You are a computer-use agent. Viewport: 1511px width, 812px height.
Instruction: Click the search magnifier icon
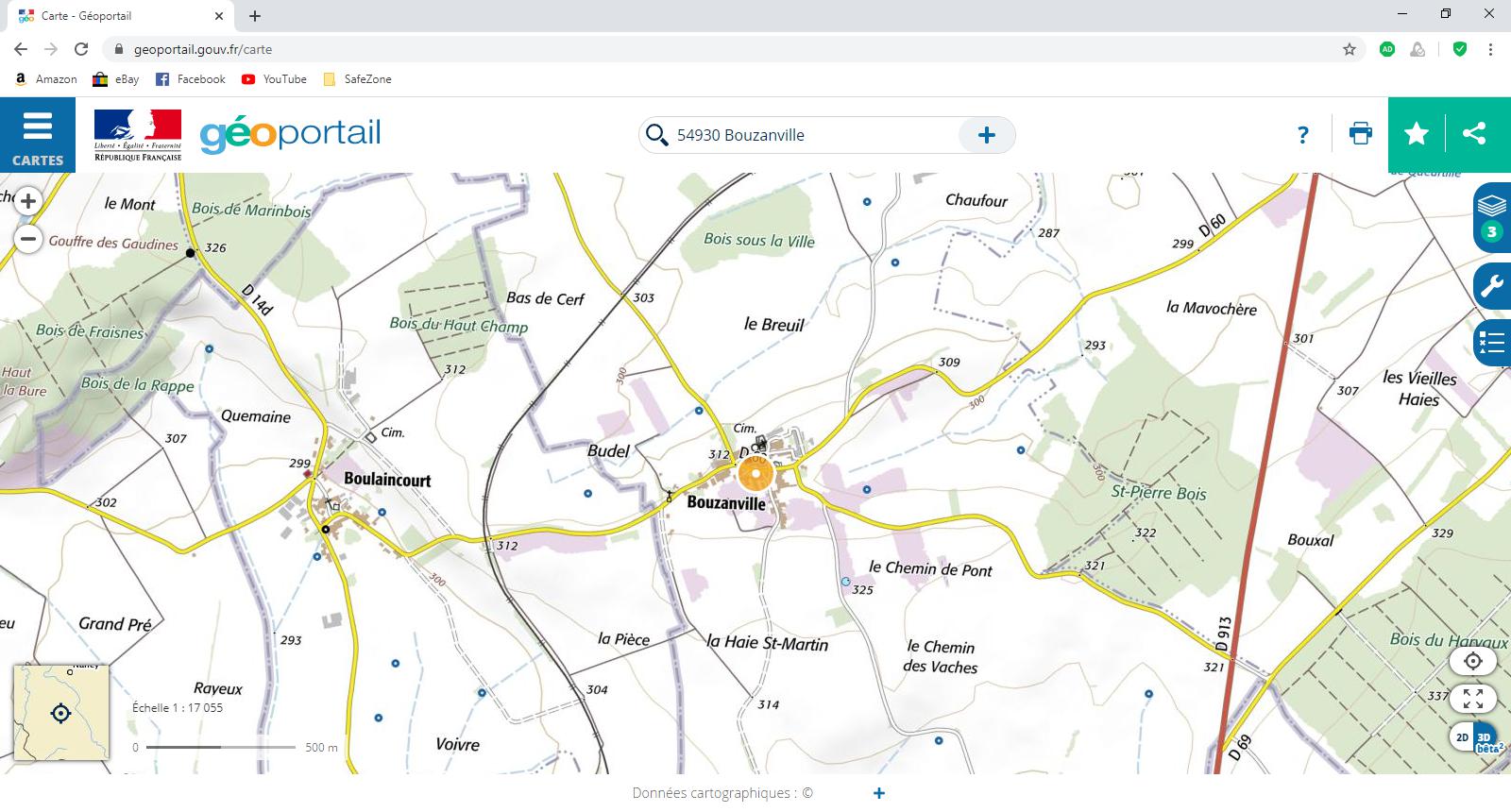[x=656, y=135]
